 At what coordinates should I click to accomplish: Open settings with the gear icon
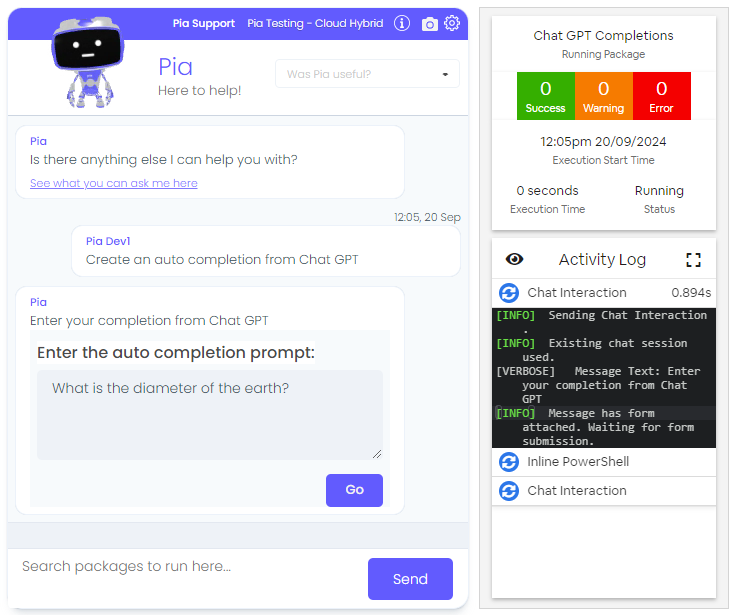pyautogui.click(x=452, y=23)
